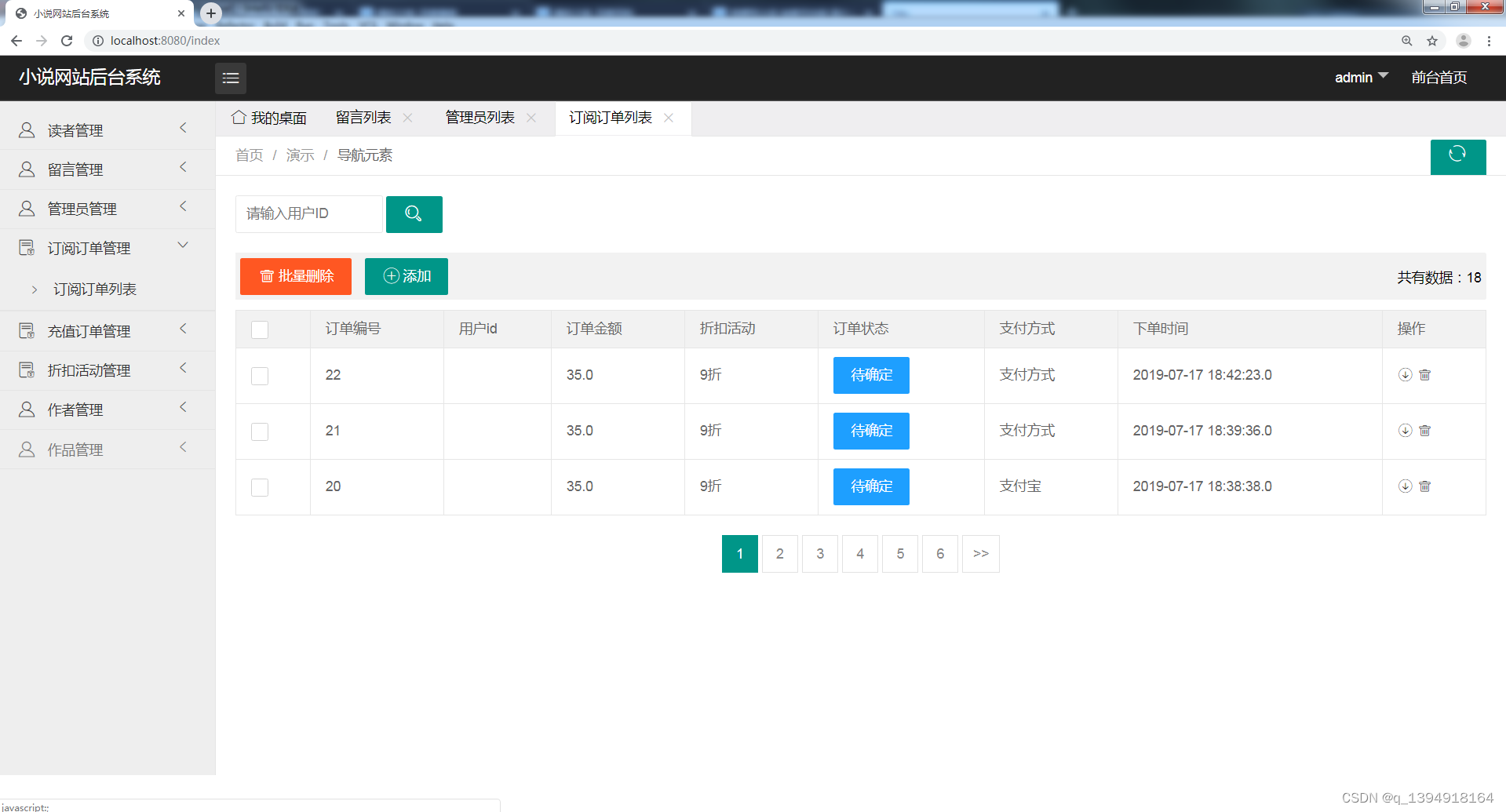Expand 读者管理 sidebar arrow
The width and height of the screenshot is (1506, 812).
183,128
